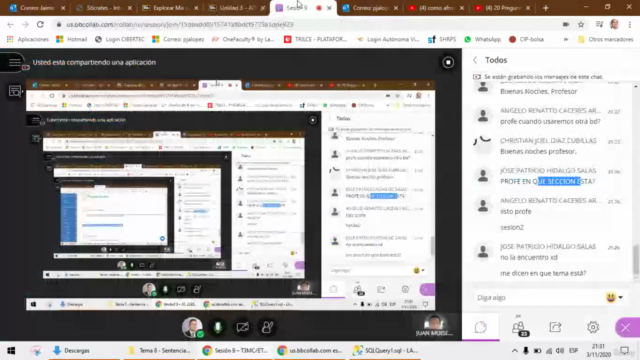
Task: Open My Settings gear icon
Action: click(593, 327)
